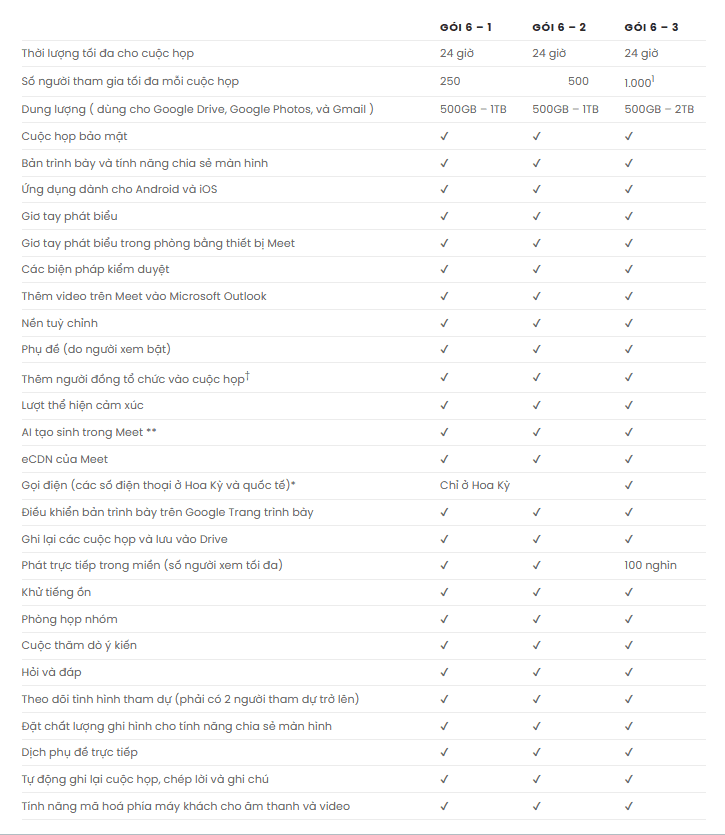Click the GÓI 6 – 1 checkmark for Phòng họp nhóm
Screen dimensions: 725x835
(444, 619)
